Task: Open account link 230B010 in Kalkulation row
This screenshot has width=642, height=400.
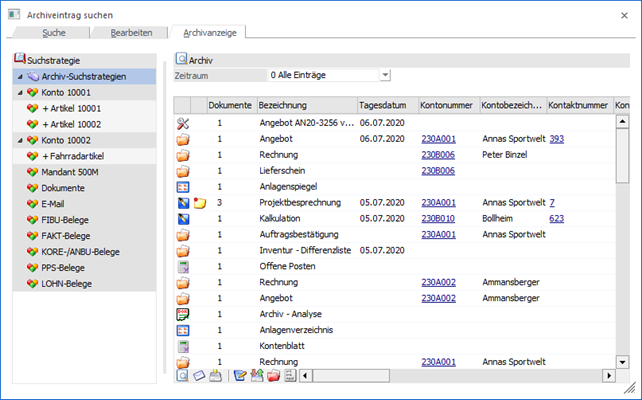Action: point(439,219)
